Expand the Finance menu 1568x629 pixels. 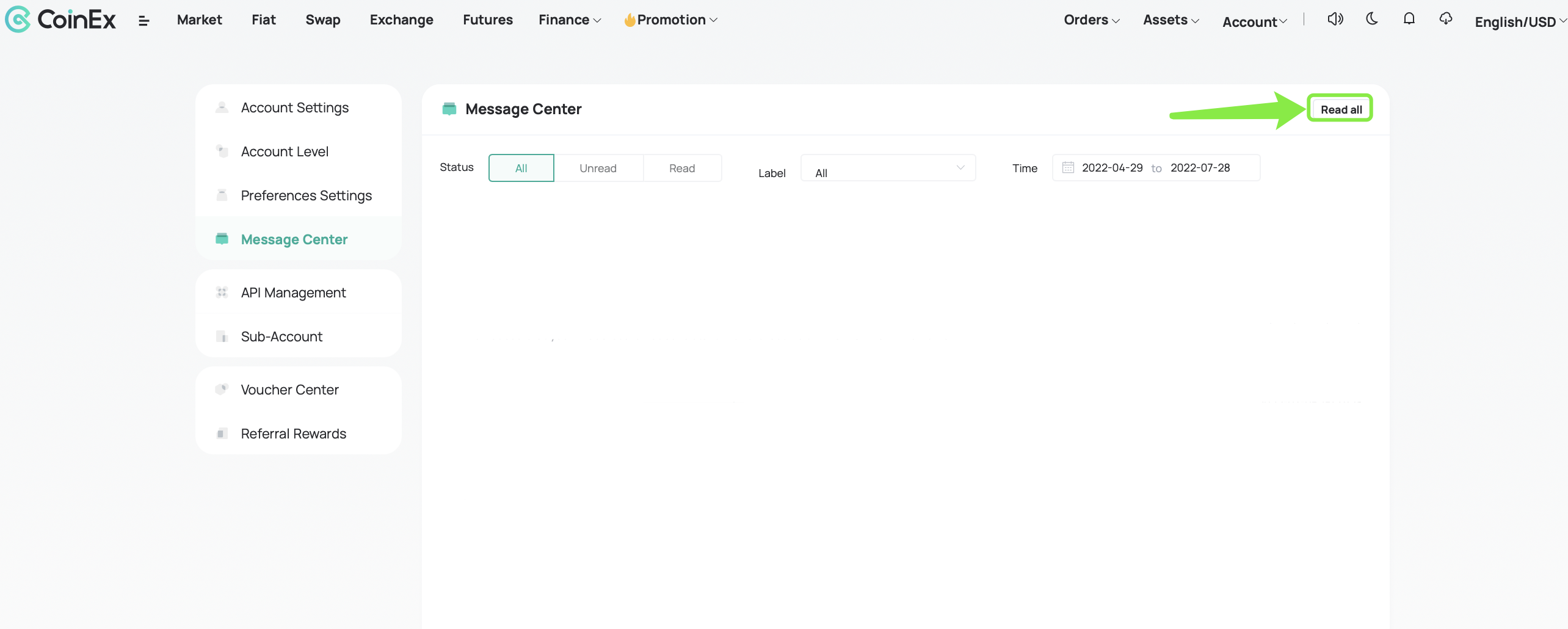tap(570, 20)
